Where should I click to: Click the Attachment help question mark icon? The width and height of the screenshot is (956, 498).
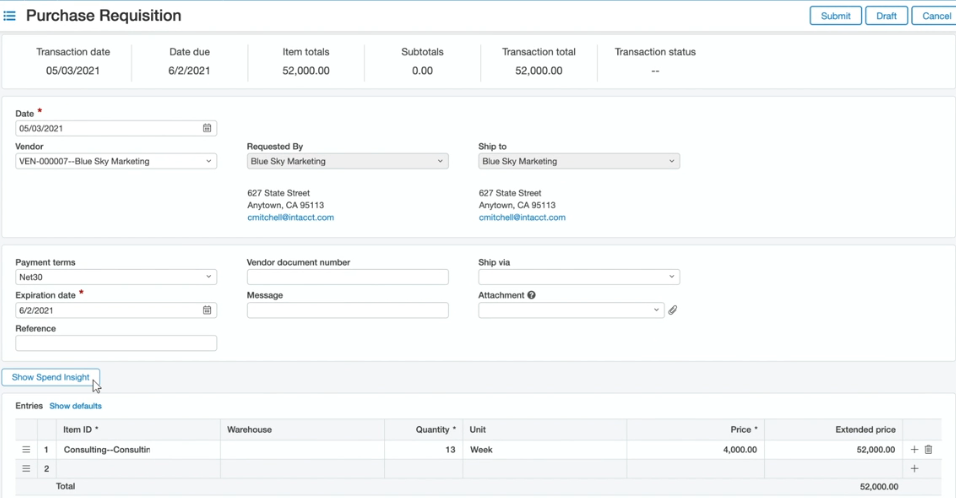click(531, 295)
